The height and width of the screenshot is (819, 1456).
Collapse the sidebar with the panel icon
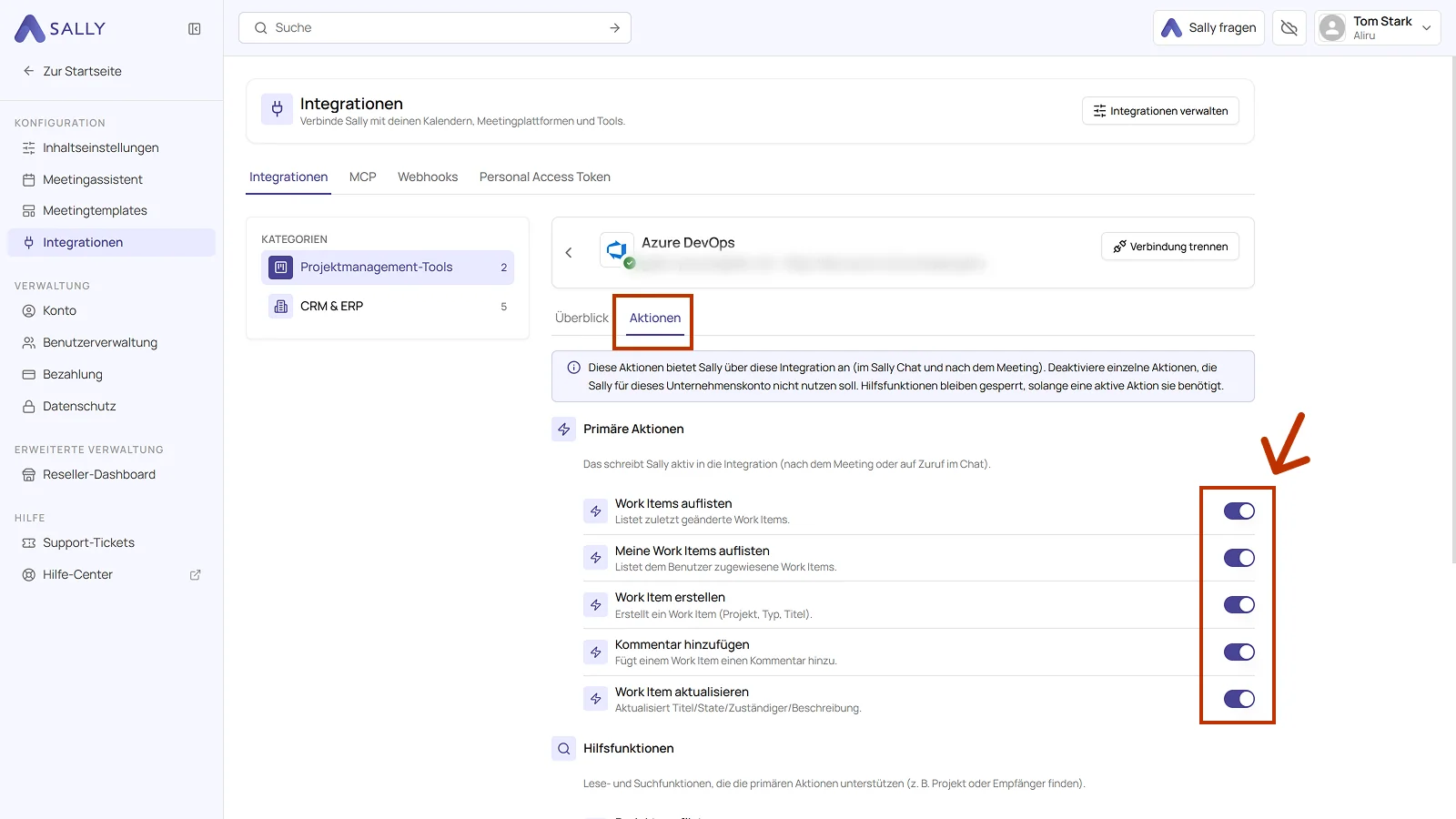pos(195,29)
